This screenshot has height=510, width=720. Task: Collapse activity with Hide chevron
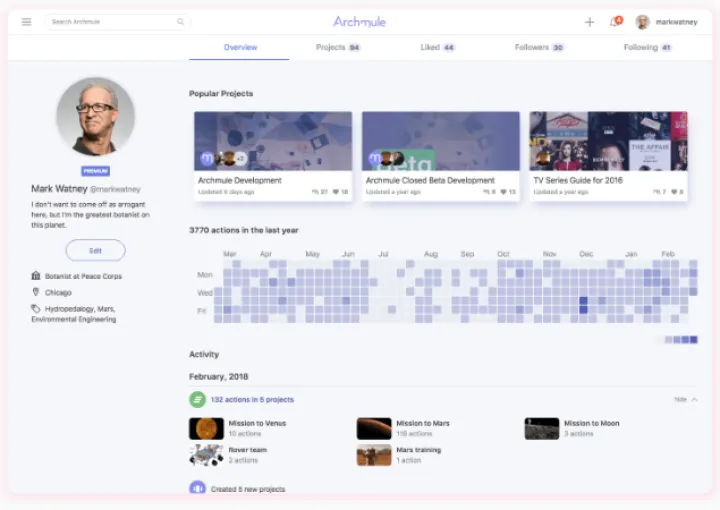[694, 399]
